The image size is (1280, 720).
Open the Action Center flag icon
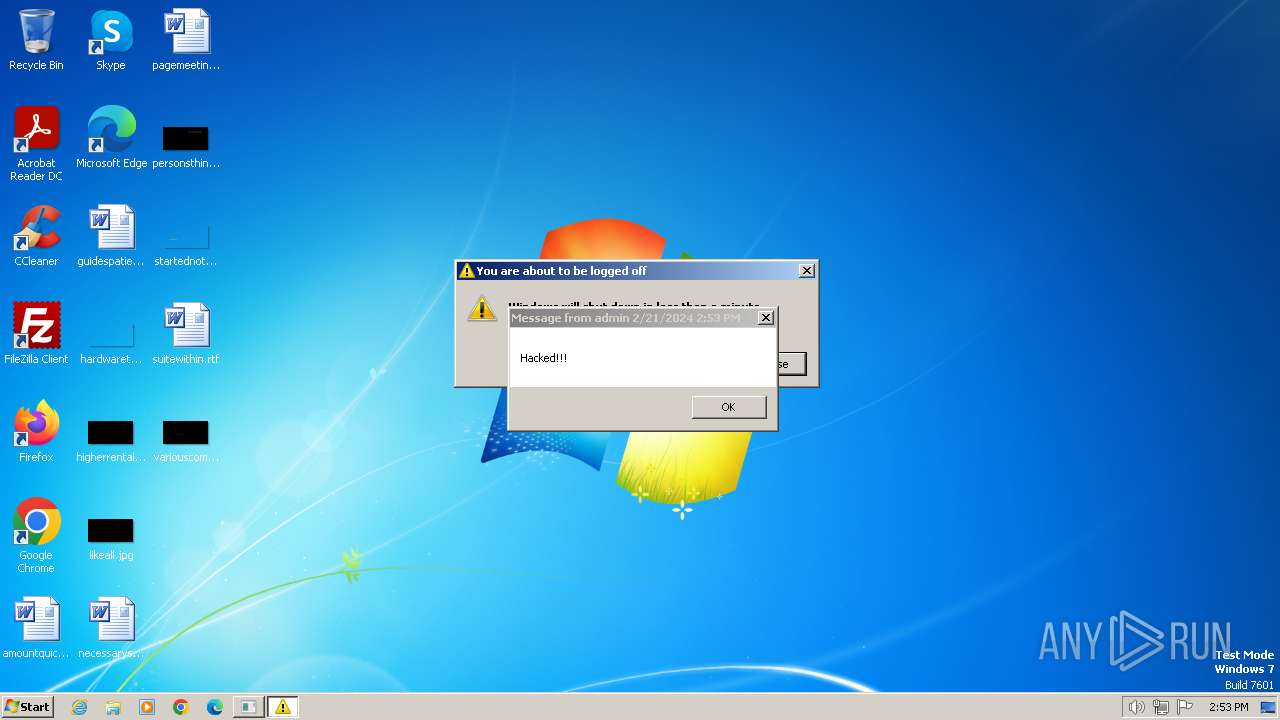[1185, 707]
